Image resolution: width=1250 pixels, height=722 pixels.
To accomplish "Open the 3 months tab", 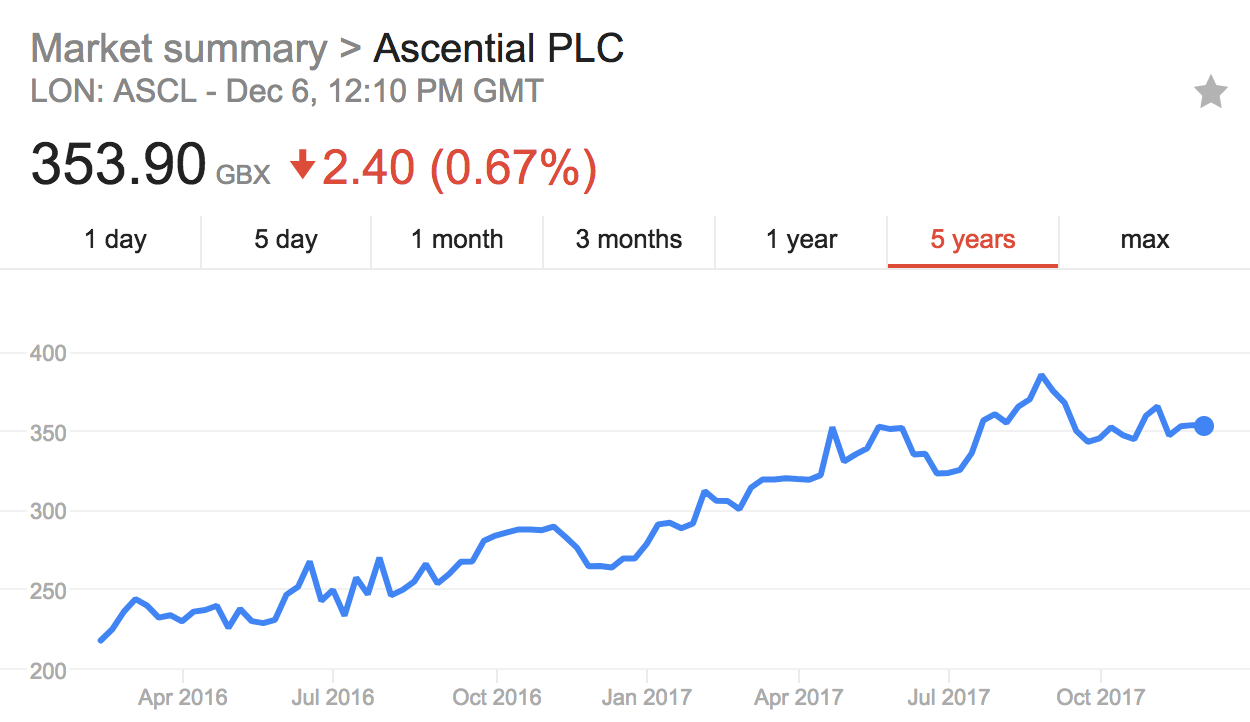I will coord(629,240).
